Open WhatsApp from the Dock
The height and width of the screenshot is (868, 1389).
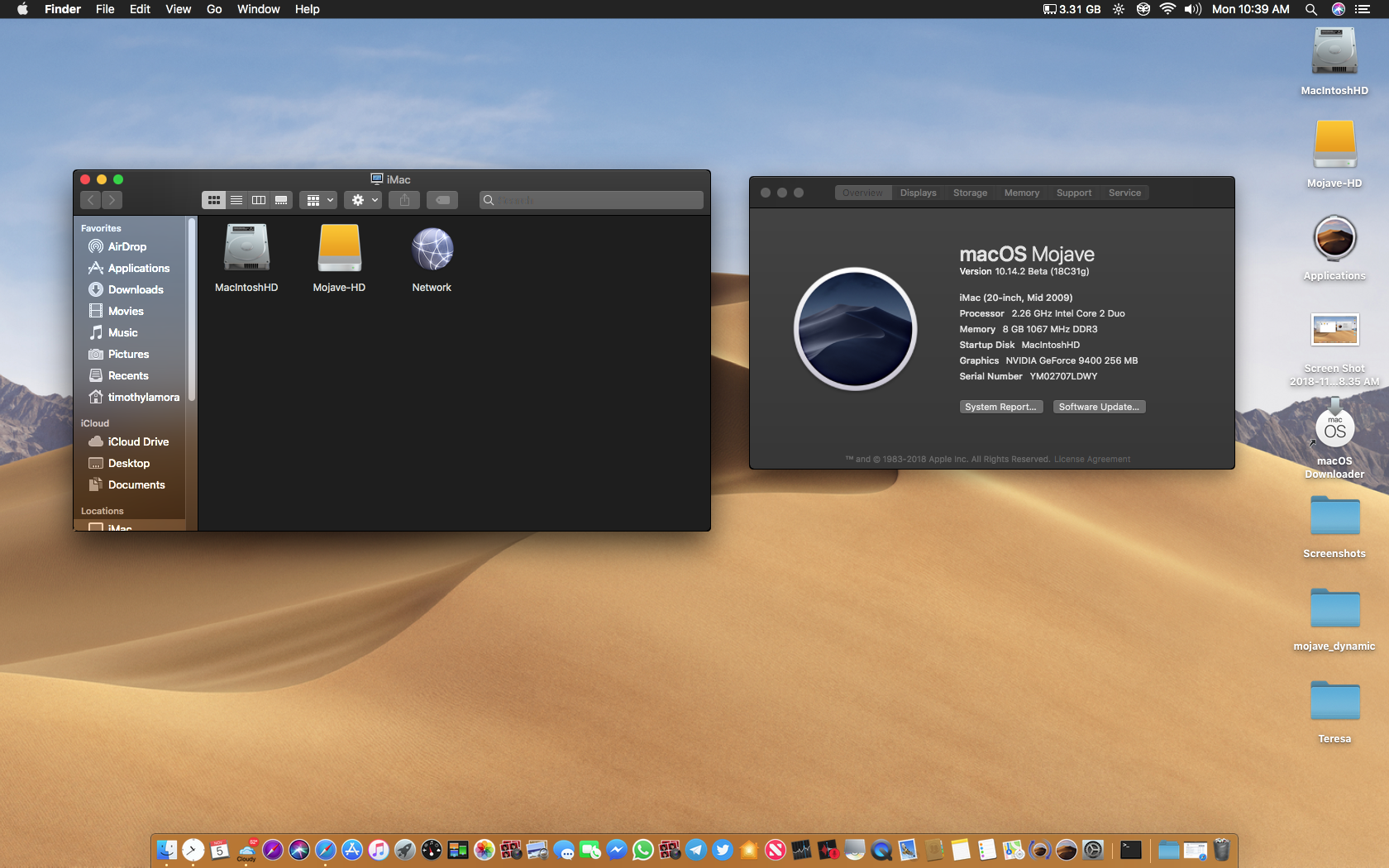point(643,850)
